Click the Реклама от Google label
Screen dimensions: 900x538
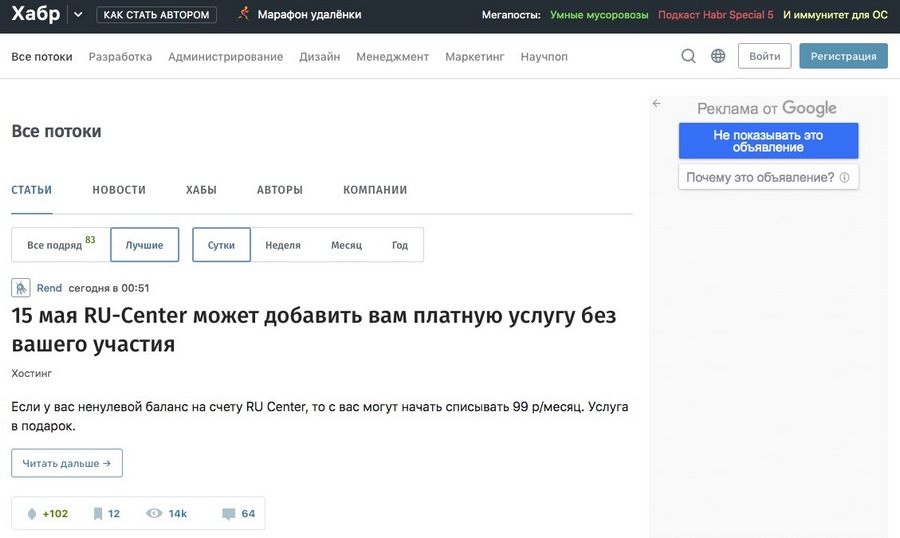(767, 108)
